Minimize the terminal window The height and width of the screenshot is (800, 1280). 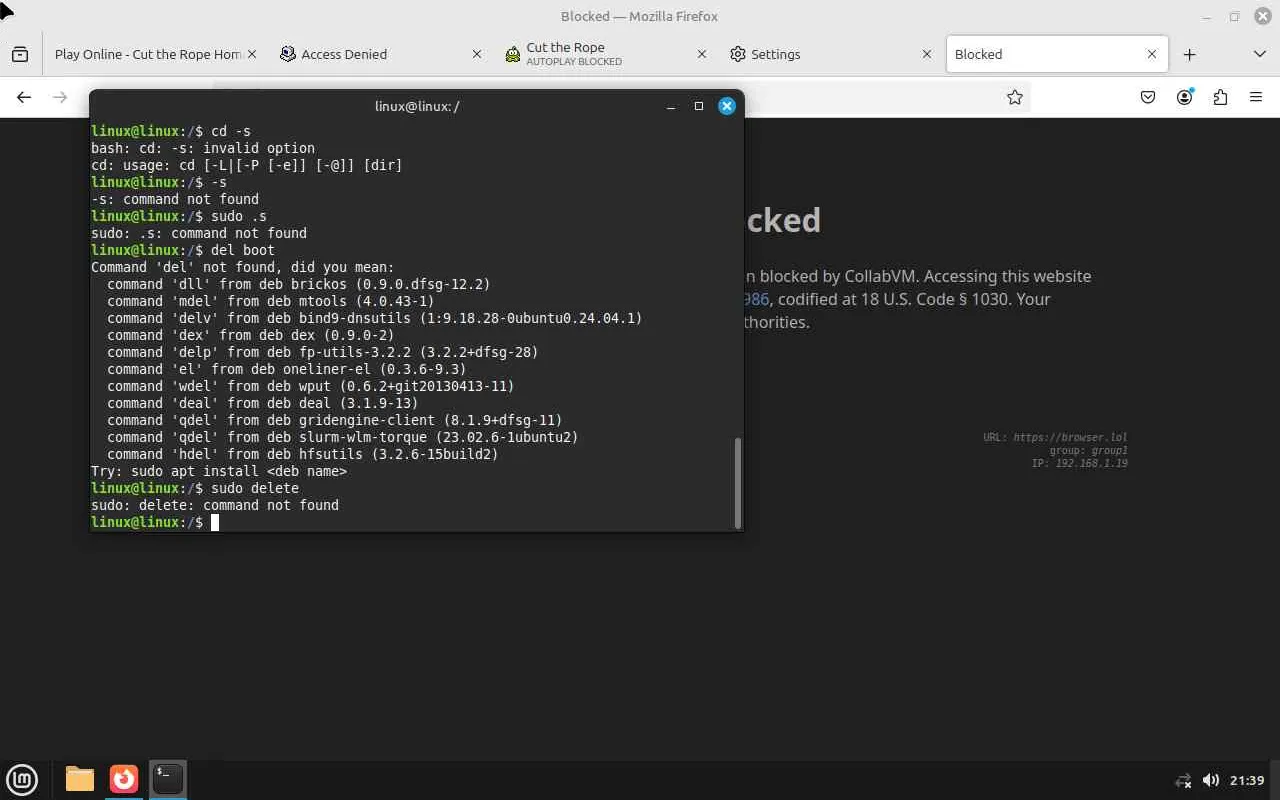pyautogui.click(x=671, y=106)
